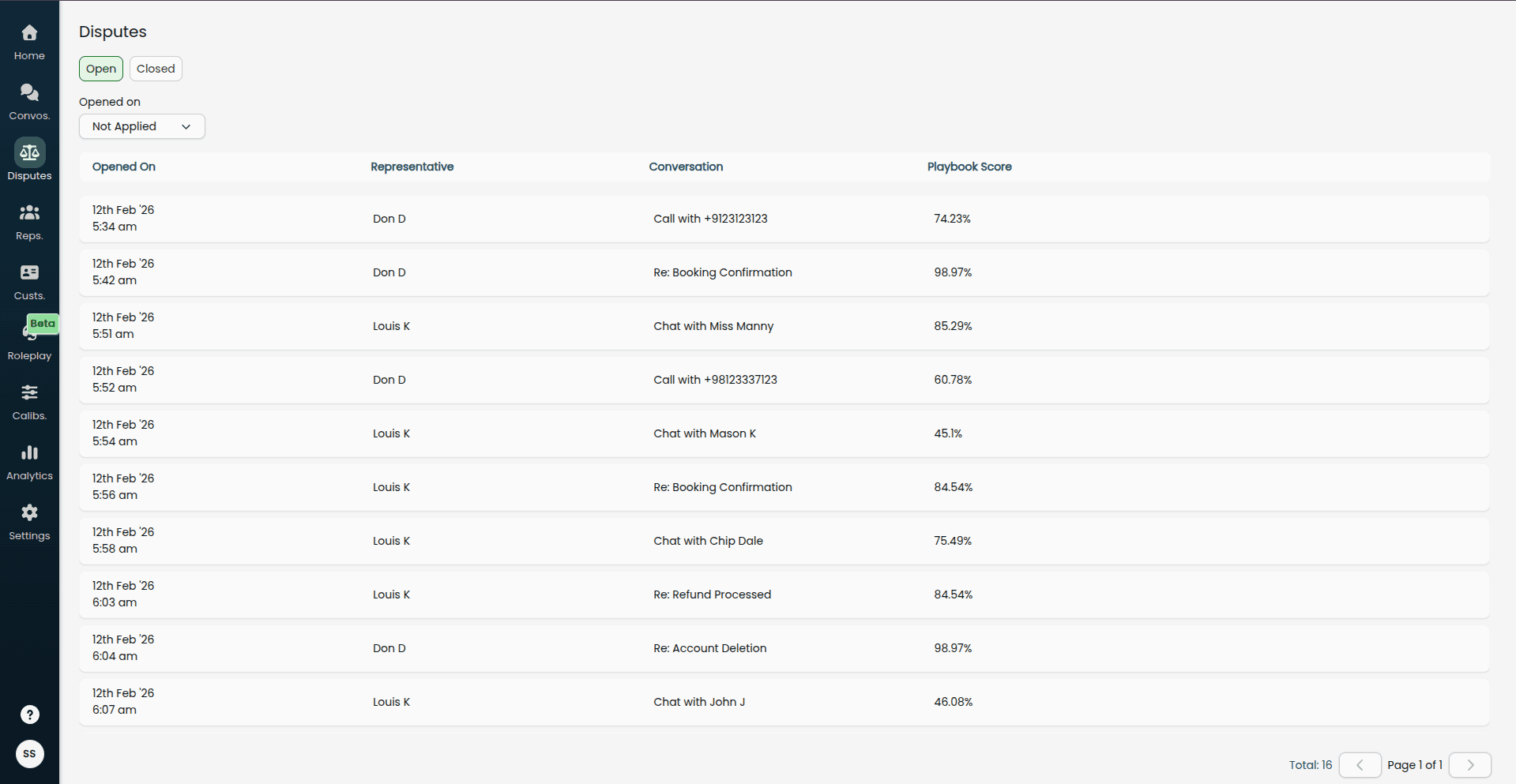Expand the Opened on filter chevron
Image resolution: width=1516 pixels, height=784 pixels.
pos(186,126)
